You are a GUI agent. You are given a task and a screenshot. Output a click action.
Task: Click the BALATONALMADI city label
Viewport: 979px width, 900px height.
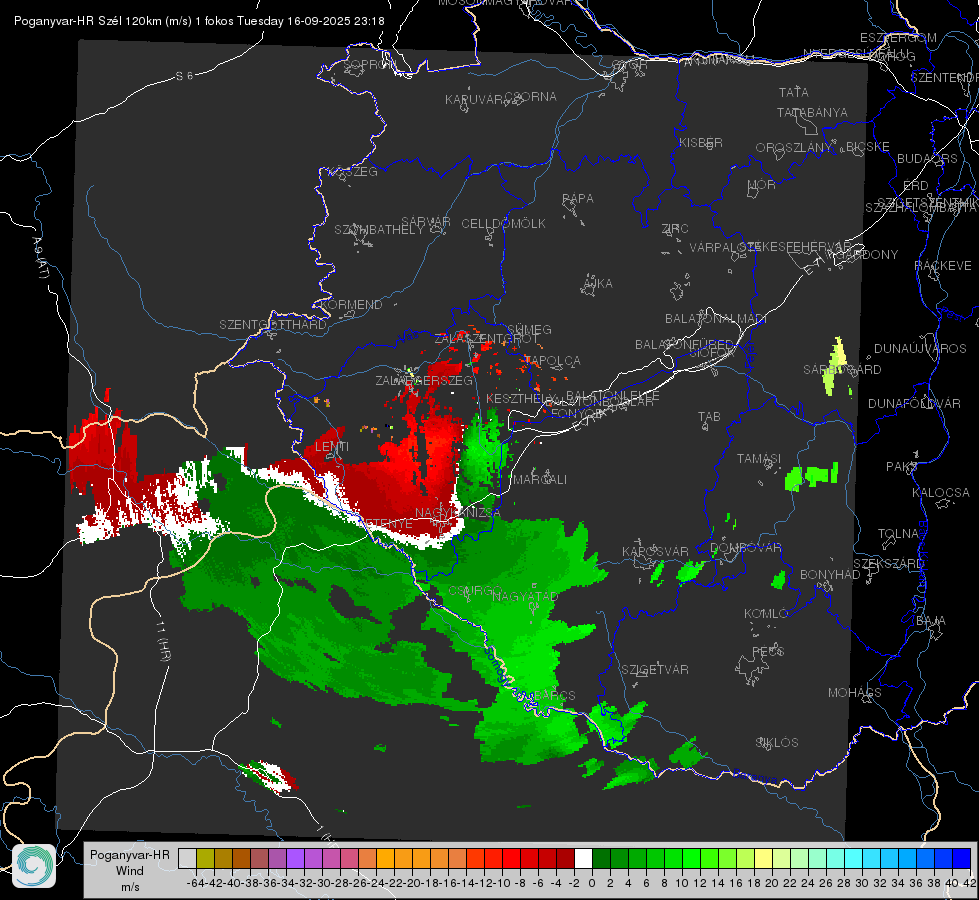716,319
